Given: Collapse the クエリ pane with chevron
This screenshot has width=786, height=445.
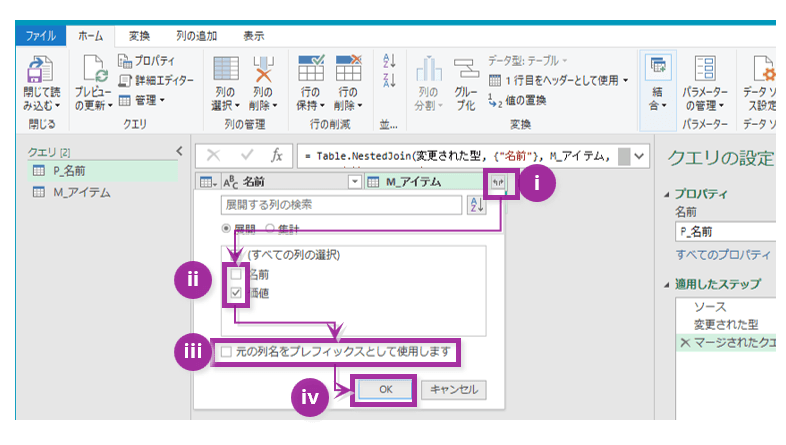Looking at the screenshot, I should point(178,151).
